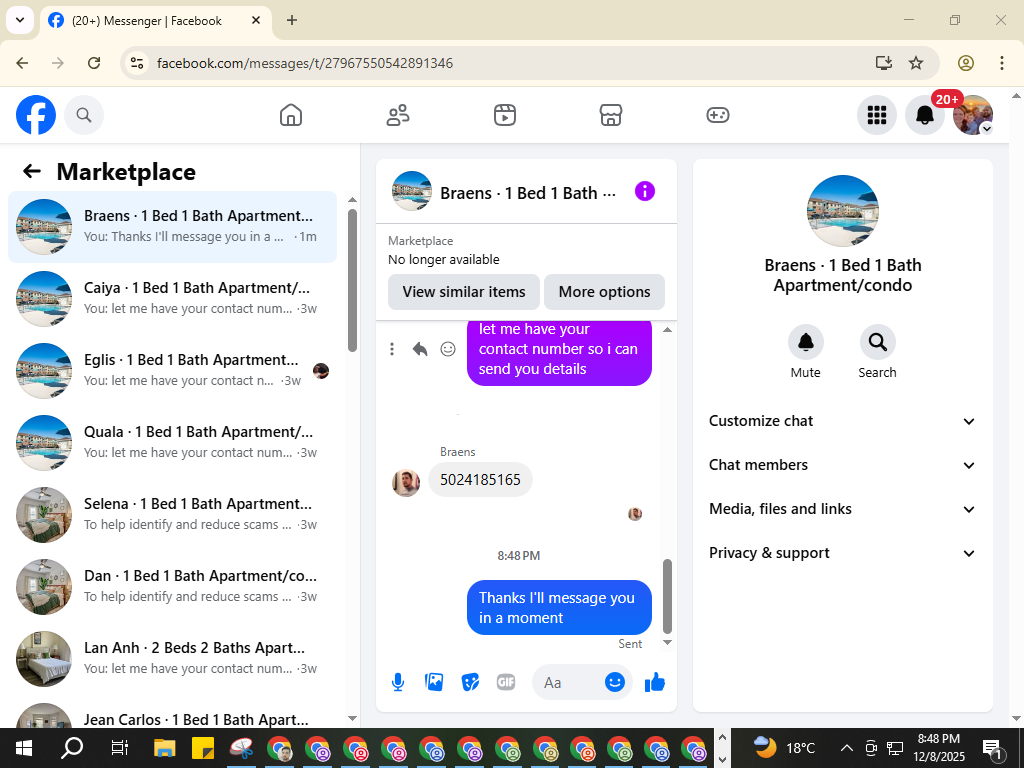Expand Customize chat section
1024x768 pixels.
(x=842, y=421)
